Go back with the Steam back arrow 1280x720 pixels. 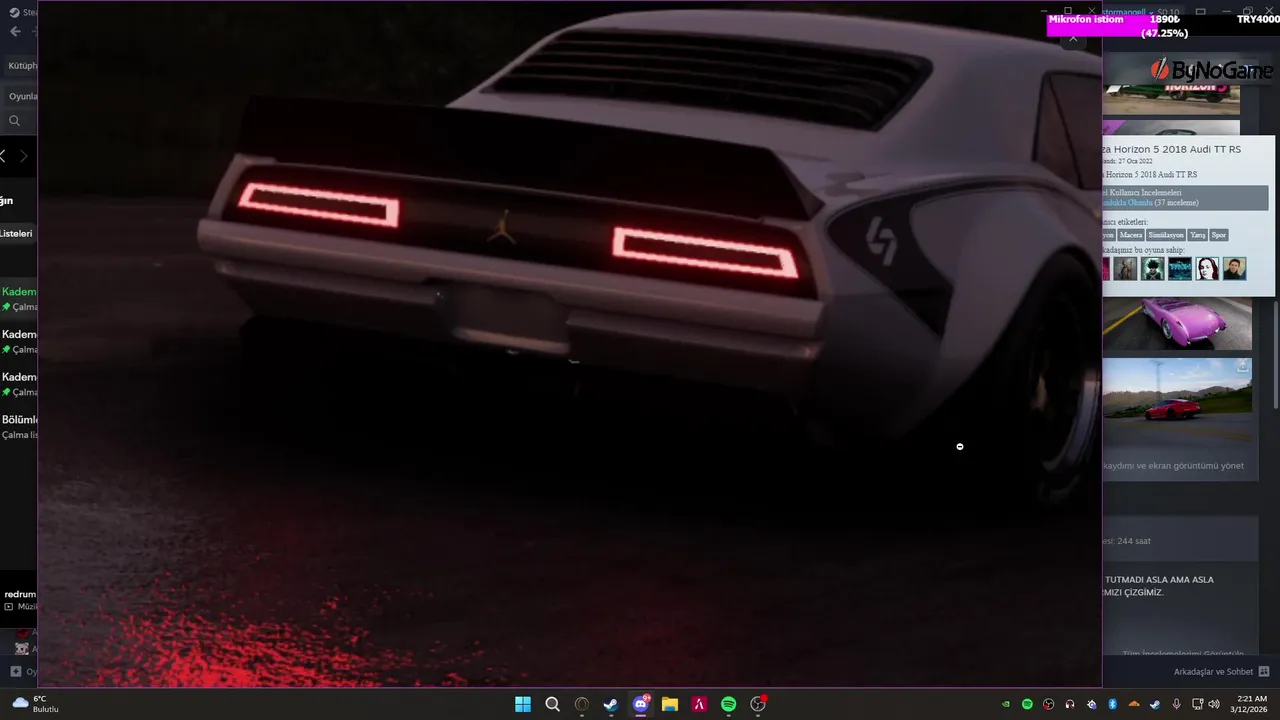tap(15, 31)
